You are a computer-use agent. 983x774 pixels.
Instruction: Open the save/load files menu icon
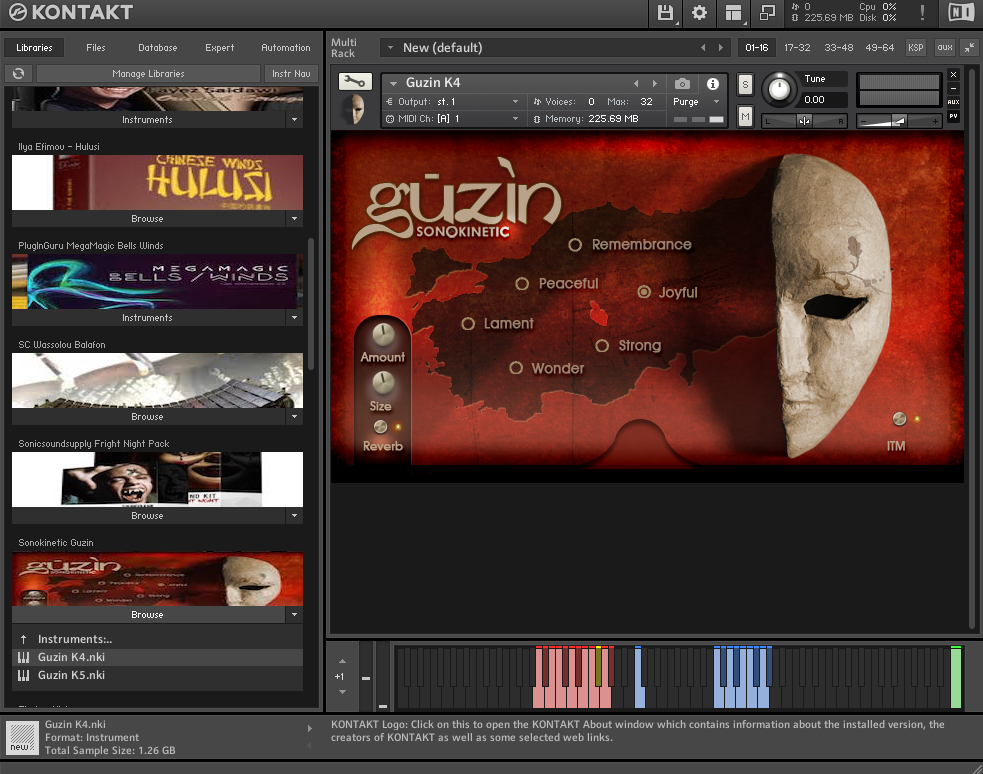[x=665, y=13]
